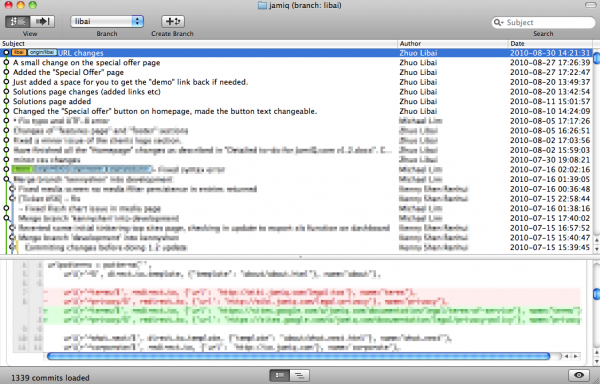Select the commit dated 2010-07-15 22:58:44

pyautogui.click(x=296, y=199)
